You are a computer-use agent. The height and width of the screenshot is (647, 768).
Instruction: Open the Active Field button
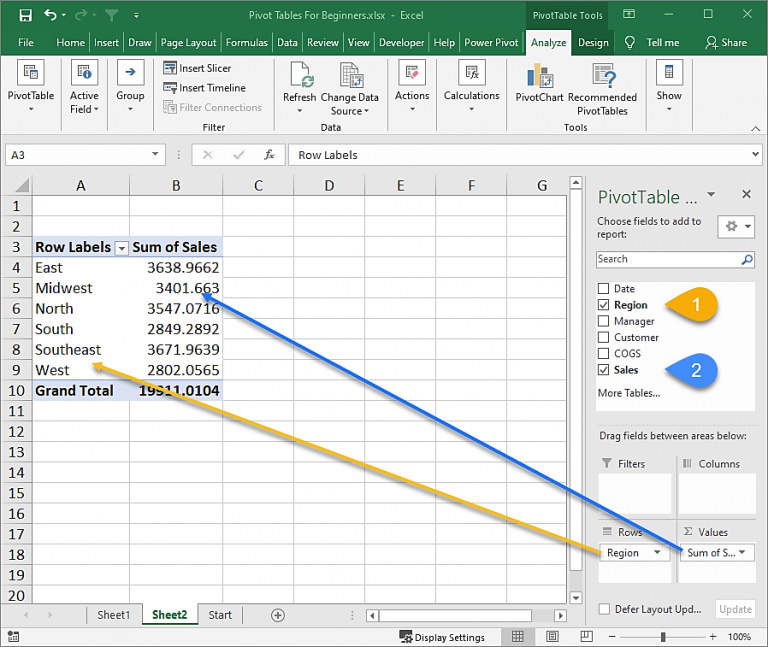pyautogui.click(x=84, y=86)
